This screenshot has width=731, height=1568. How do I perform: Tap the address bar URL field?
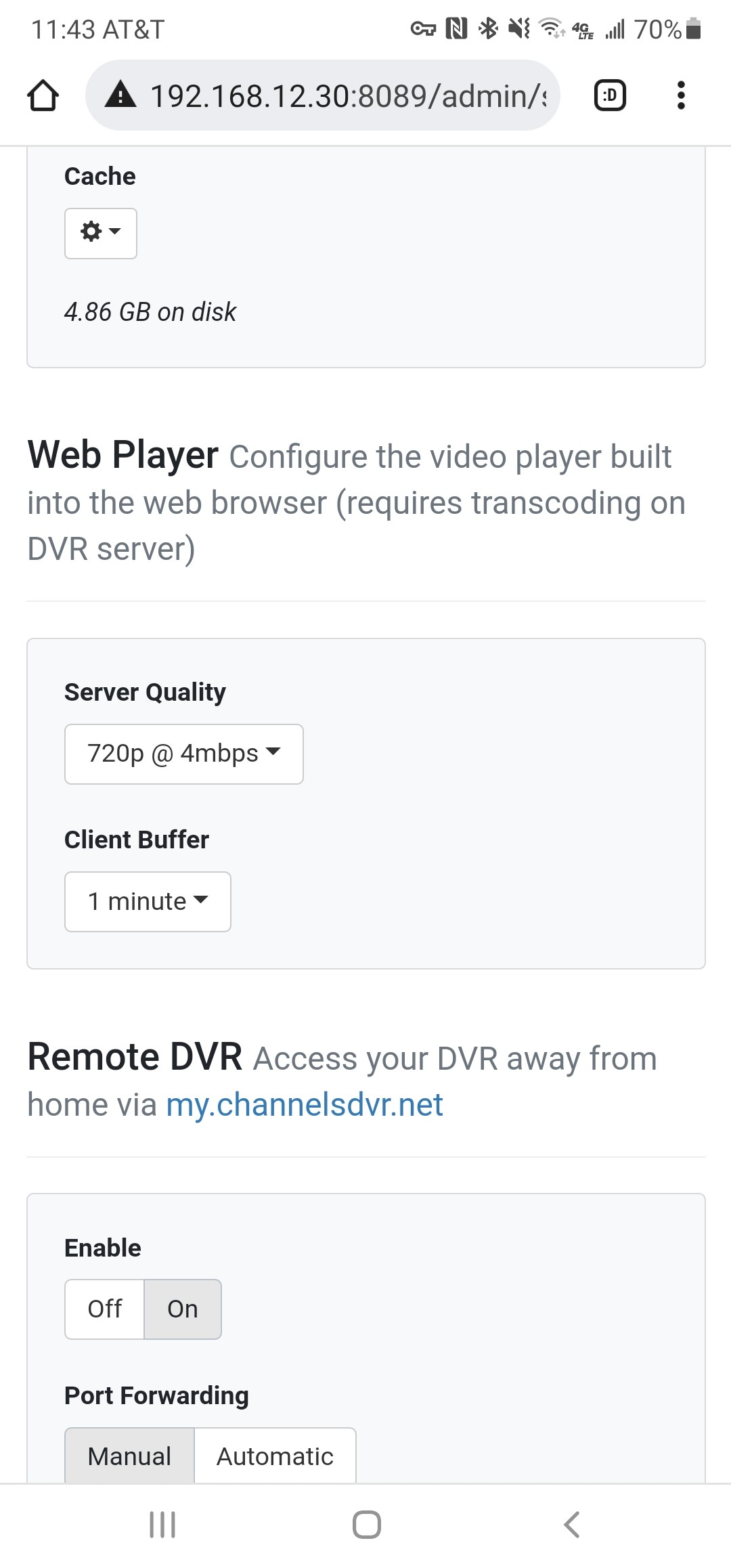pyautogui.click(x=348, y=95)
